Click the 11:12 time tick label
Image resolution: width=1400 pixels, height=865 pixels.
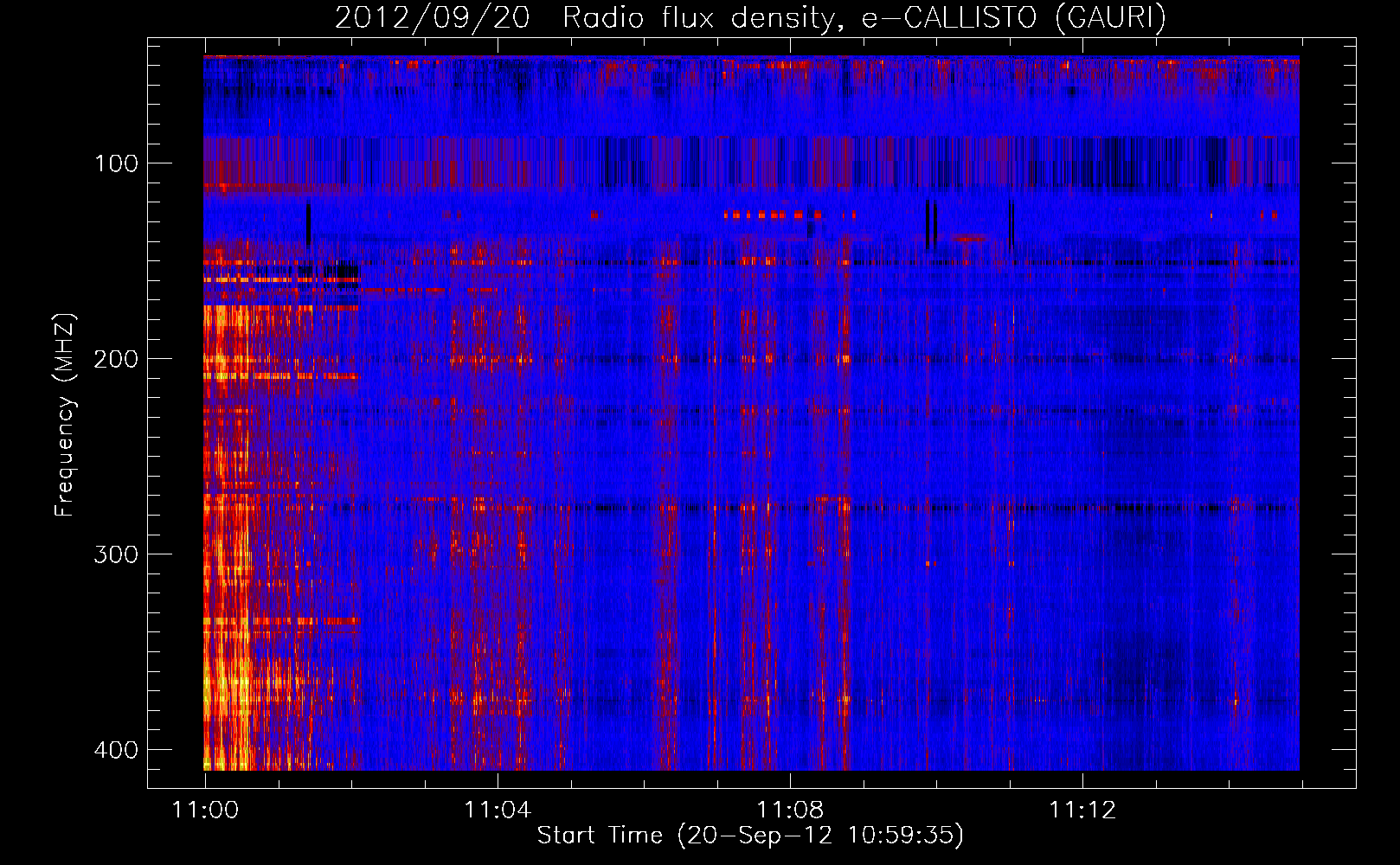[x=1082, y=810]
